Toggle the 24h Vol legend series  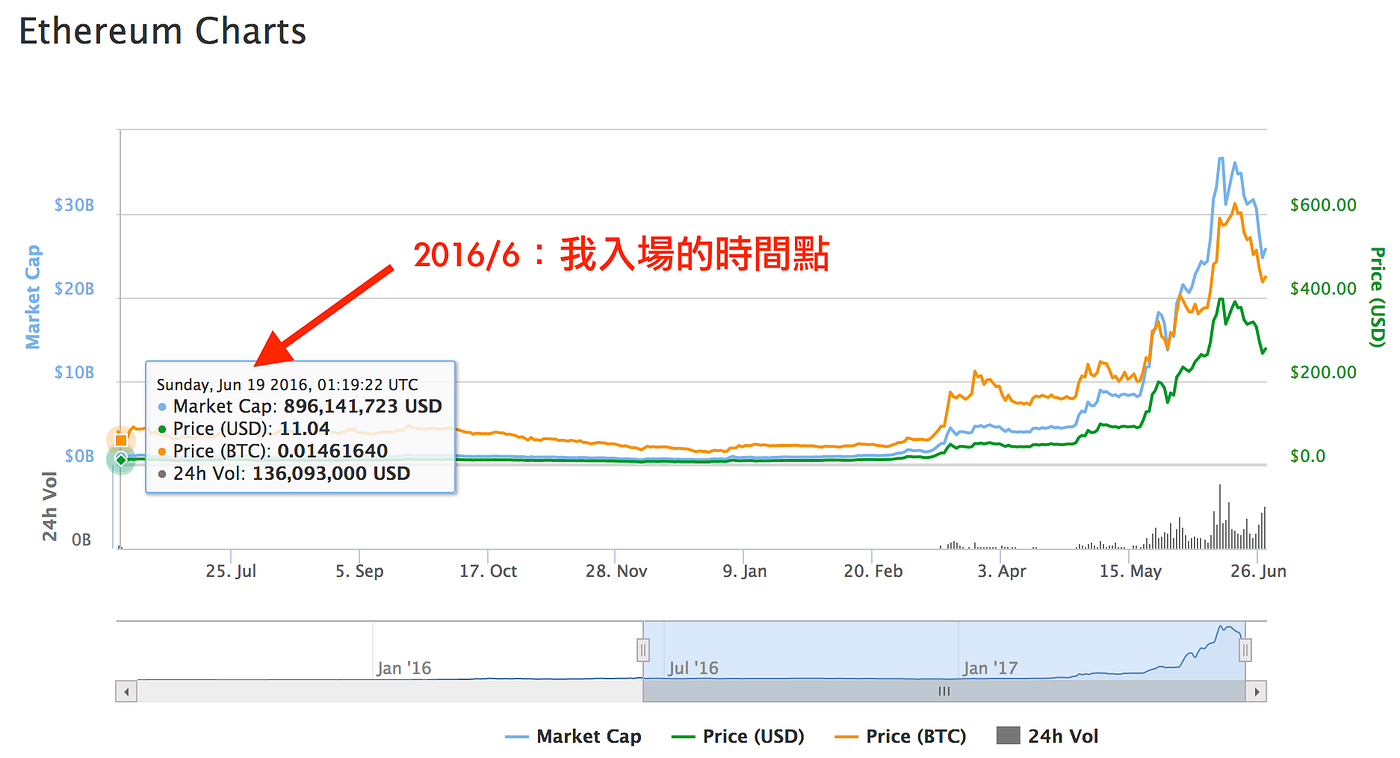tap(1047, 737)
